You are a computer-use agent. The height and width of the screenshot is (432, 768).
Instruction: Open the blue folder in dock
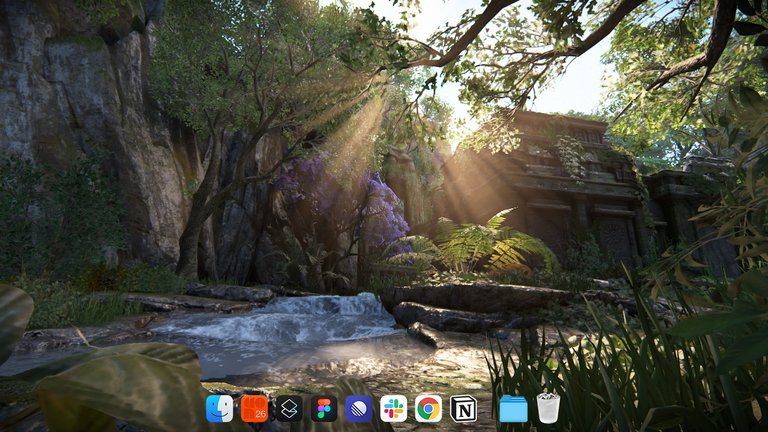[513, 409]
